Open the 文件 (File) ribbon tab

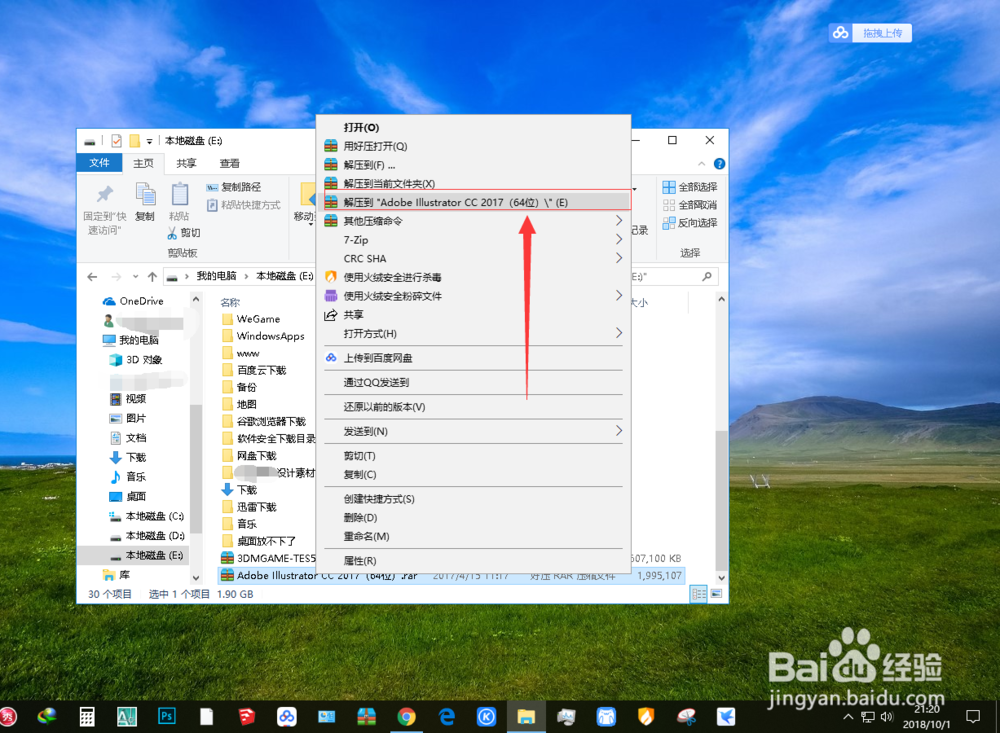click(99, 163)
